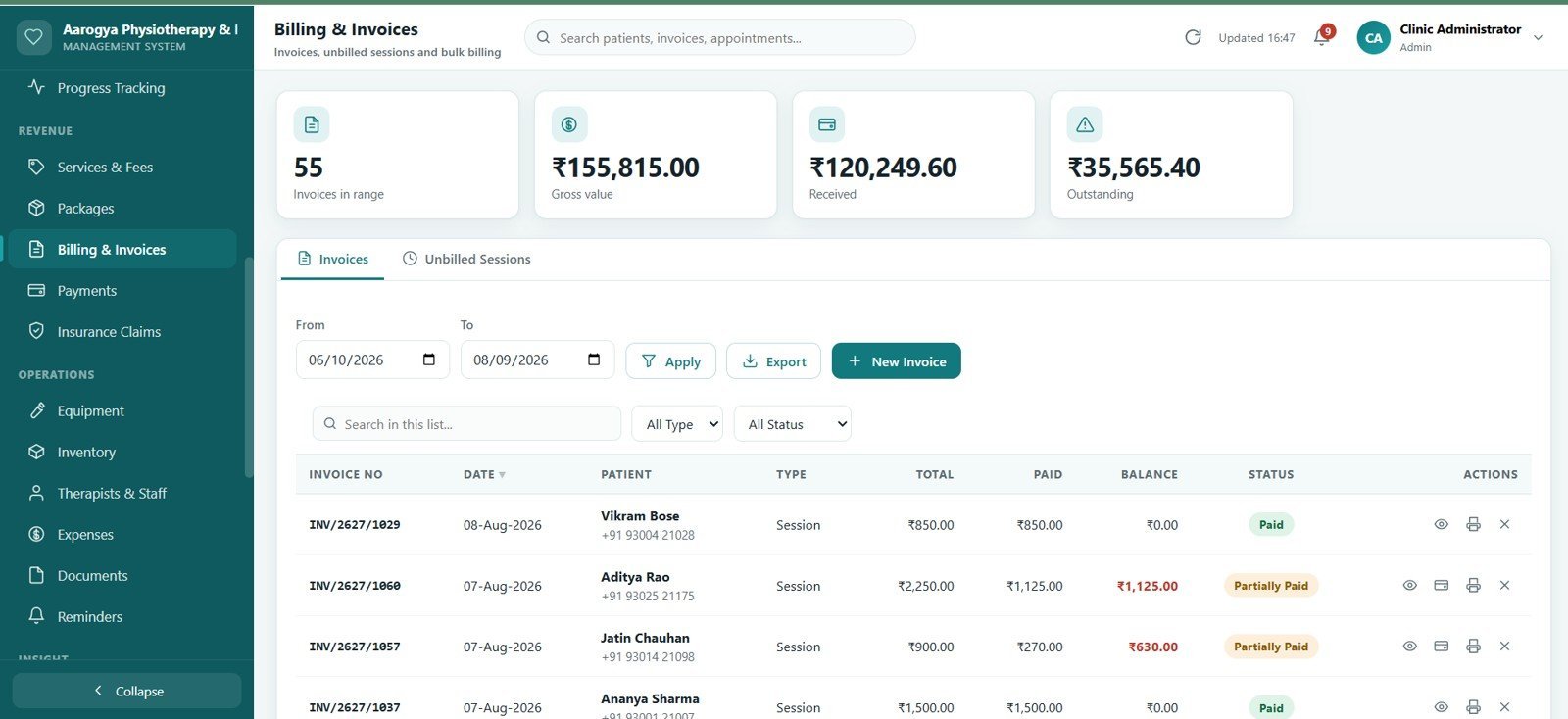Open calendar picker of To date field

pos(594,359)
